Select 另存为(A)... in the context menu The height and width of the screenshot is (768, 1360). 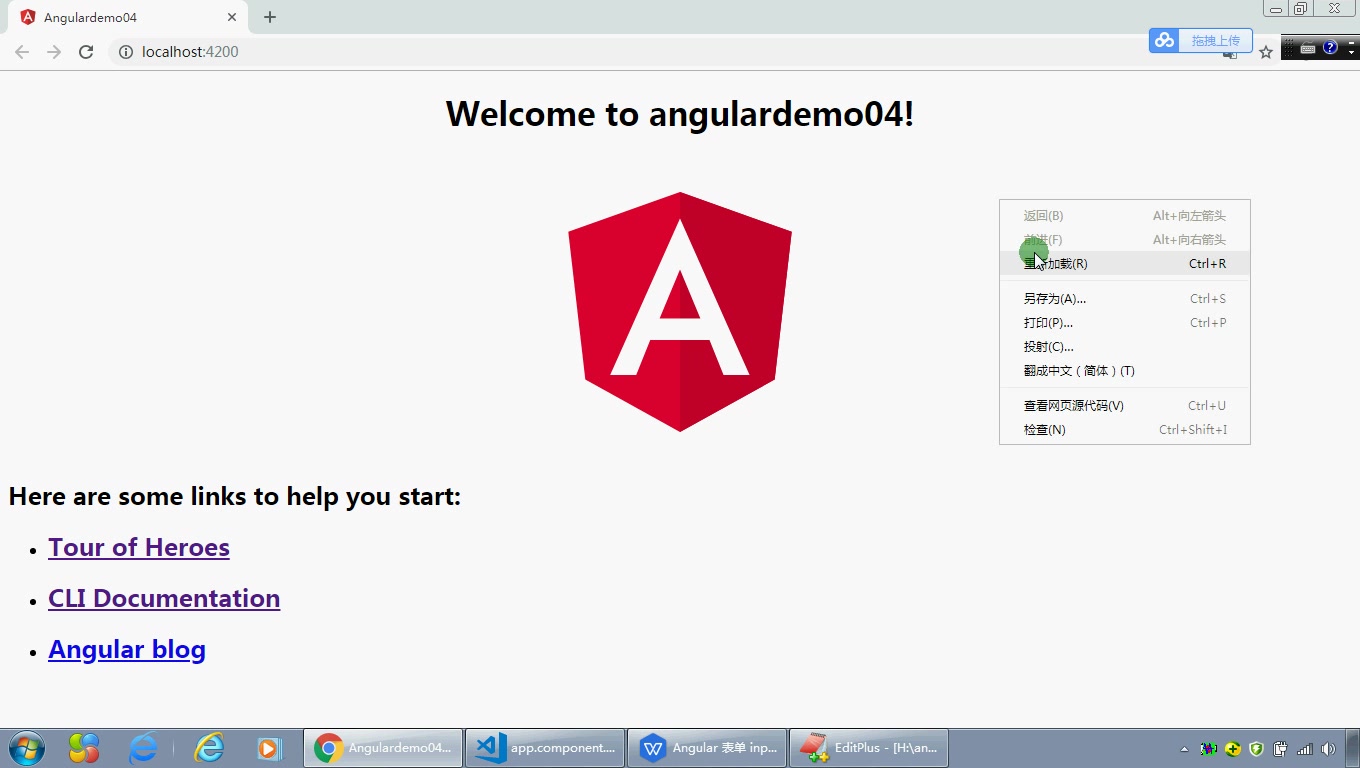[x=1125, y=299]
